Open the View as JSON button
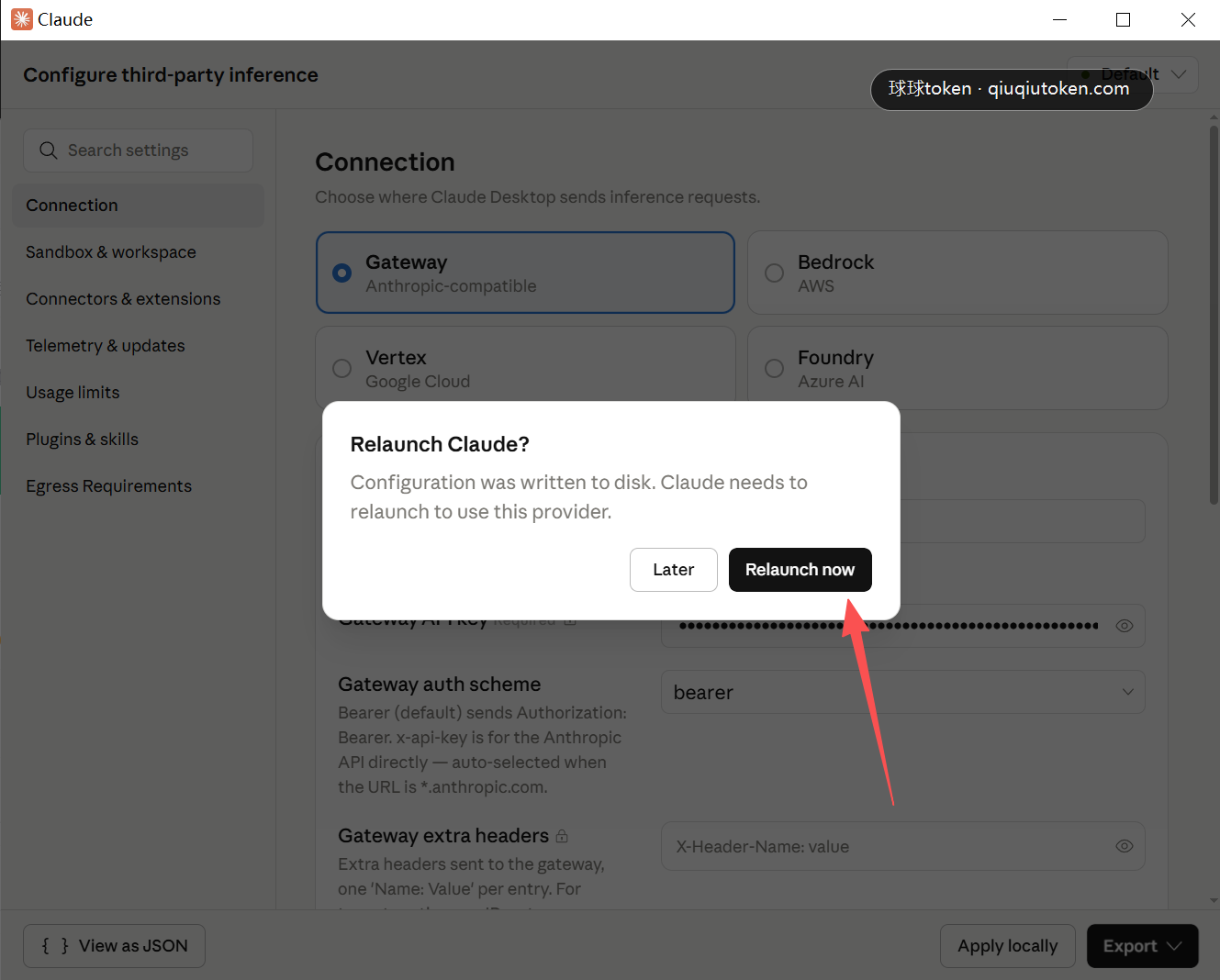 coord(114,946)
